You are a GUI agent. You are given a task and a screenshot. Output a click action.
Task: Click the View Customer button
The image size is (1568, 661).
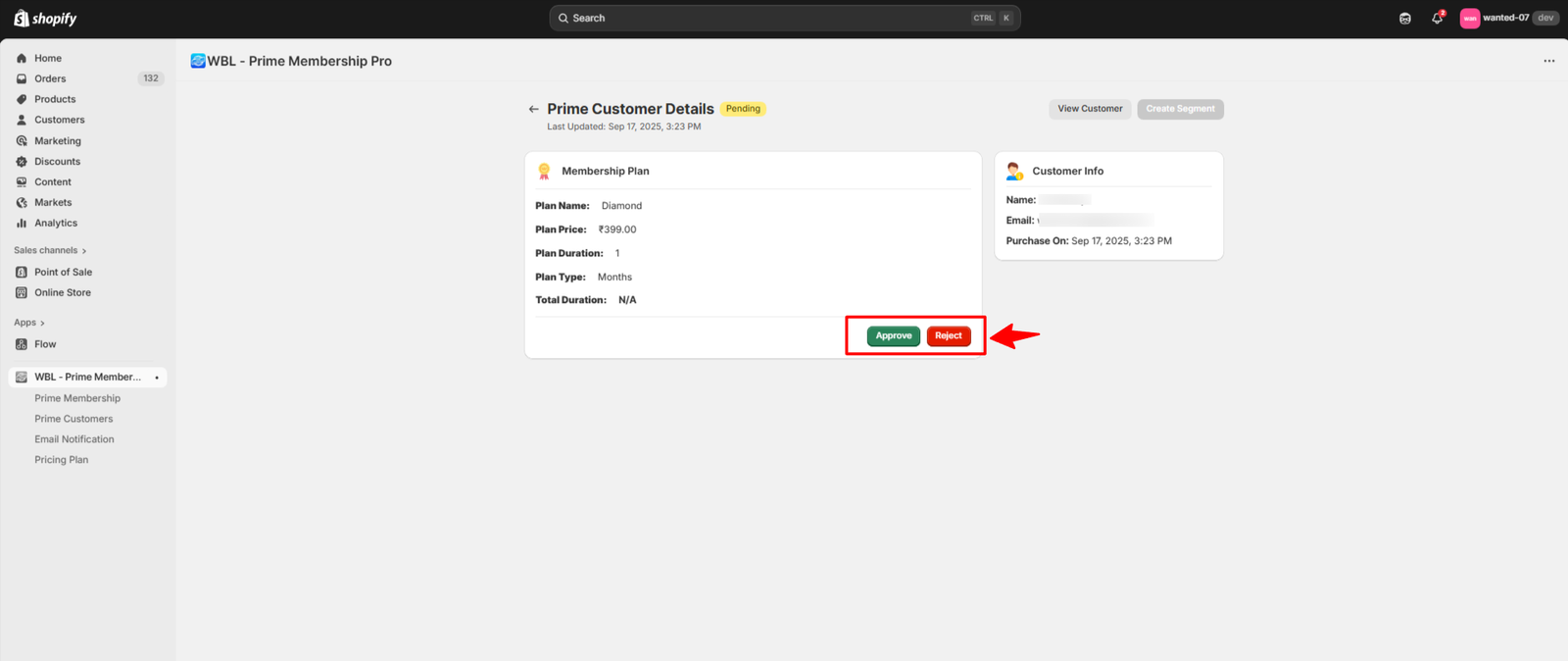pos(1090,109)
